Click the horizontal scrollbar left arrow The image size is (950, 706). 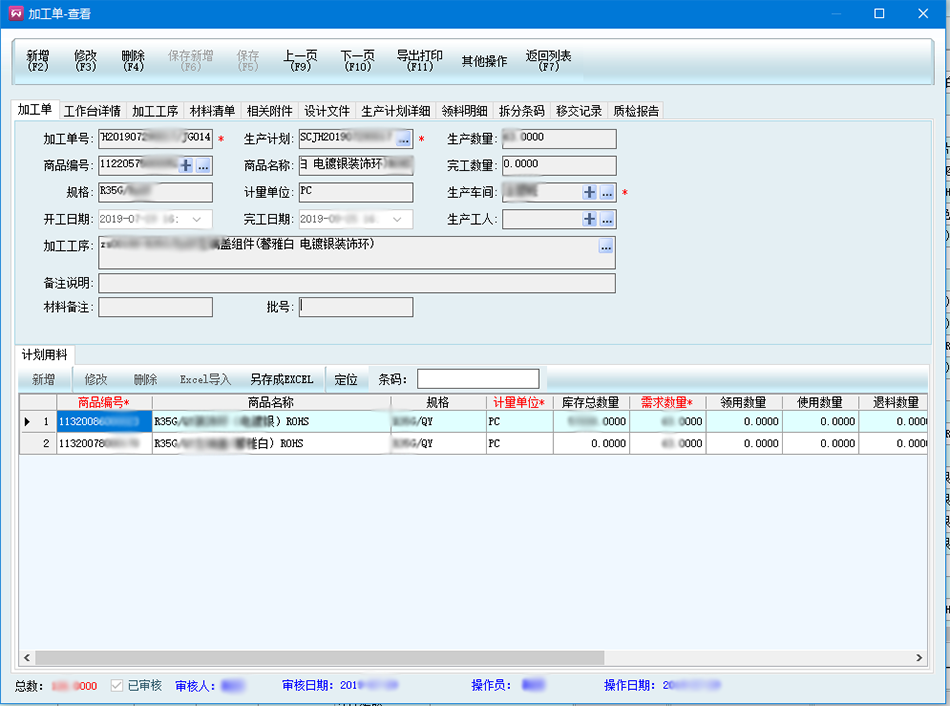click(27, 658)
